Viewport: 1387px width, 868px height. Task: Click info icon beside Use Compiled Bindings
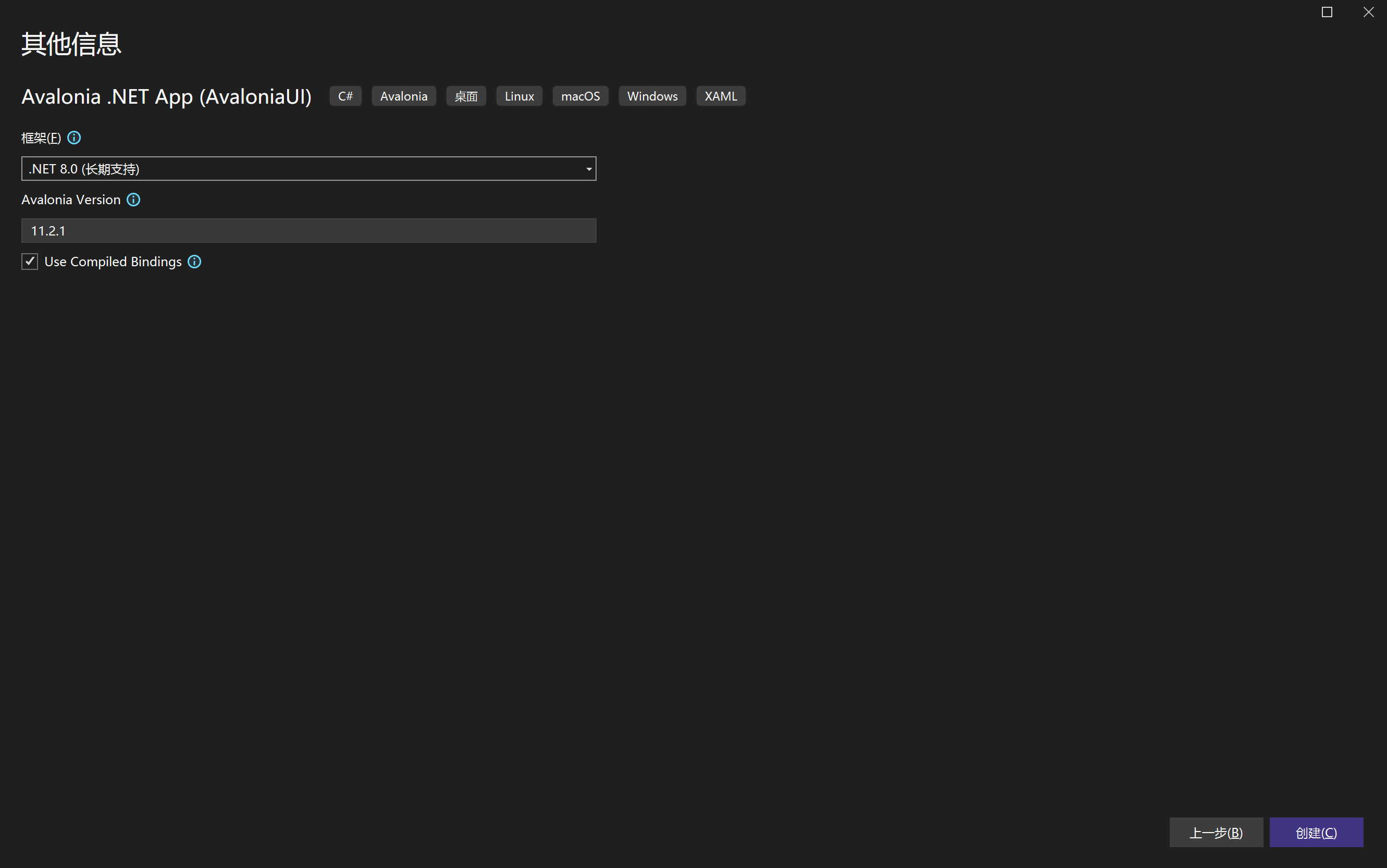(x=195, y=262)
